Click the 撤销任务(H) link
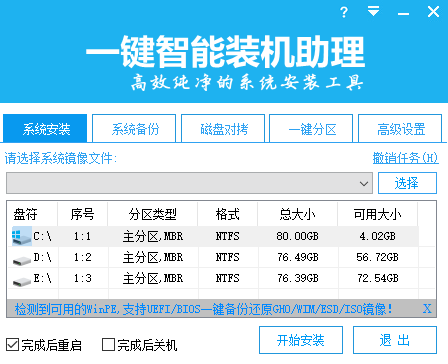The height and width of the screenshot is (364, 448). (405, 158)
